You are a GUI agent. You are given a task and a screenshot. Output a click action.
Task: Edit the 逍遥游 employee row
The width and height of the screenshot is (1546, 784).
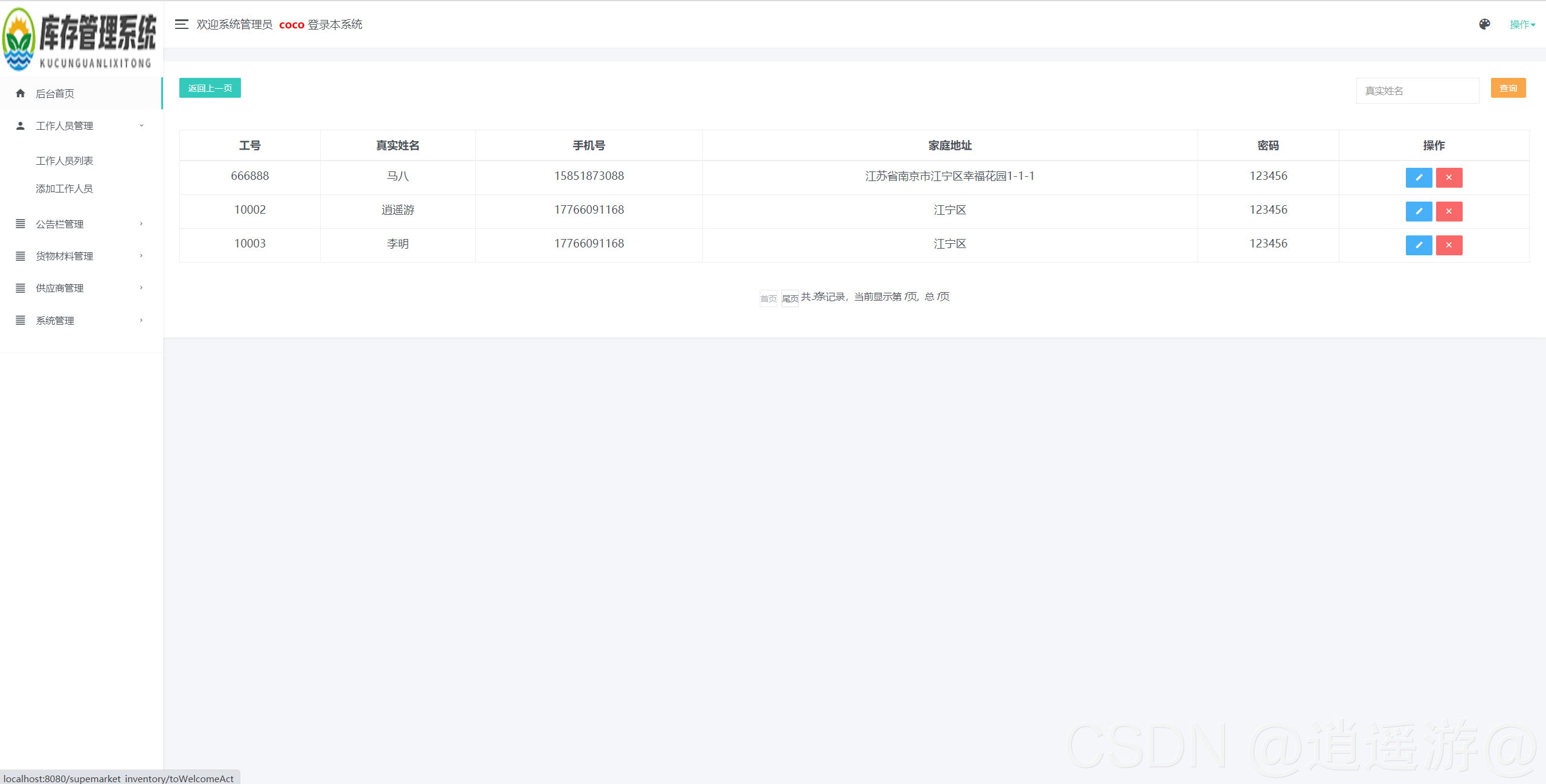1419,211
